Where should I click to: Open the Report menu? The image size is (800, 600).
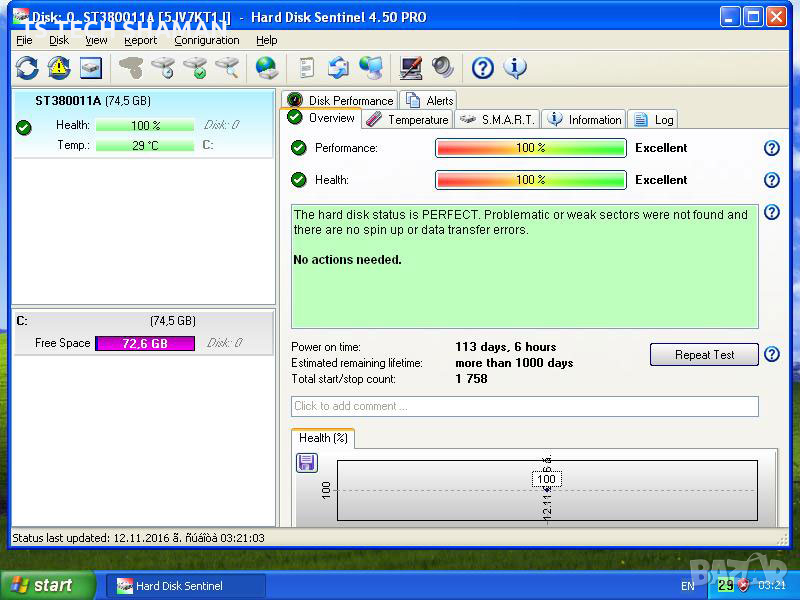pyautogui.click(x=140, y=41)
